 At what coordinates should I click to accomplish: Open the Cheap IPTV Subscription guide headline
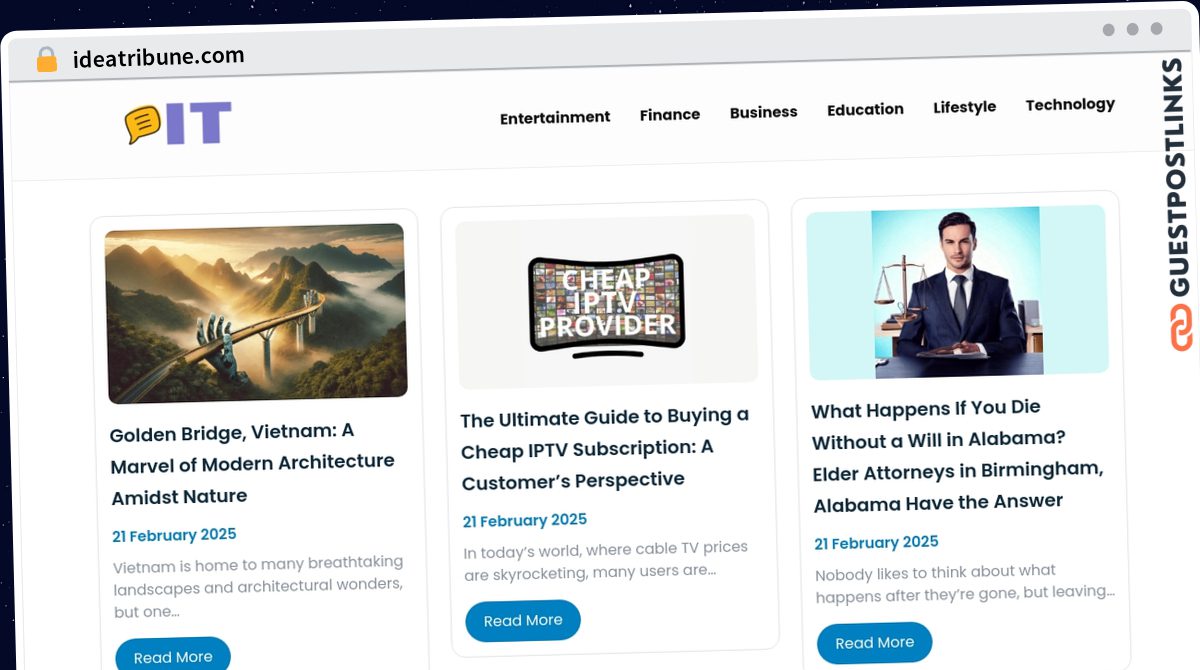604,448
